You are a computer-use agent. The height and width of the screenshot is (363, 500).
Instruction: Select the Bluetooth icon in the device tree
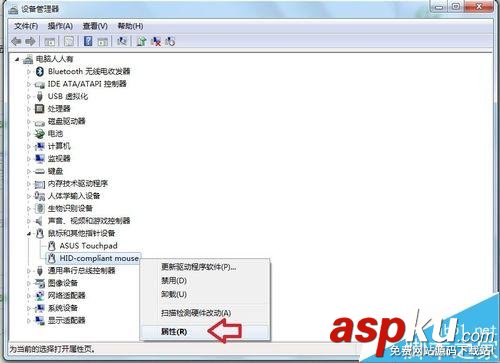click(x=40, y=71)
